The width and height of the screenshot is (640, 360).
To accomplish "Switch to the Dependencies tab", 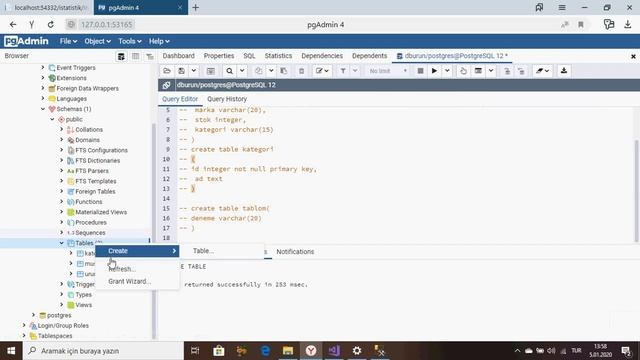I will [x=322, y=56].
